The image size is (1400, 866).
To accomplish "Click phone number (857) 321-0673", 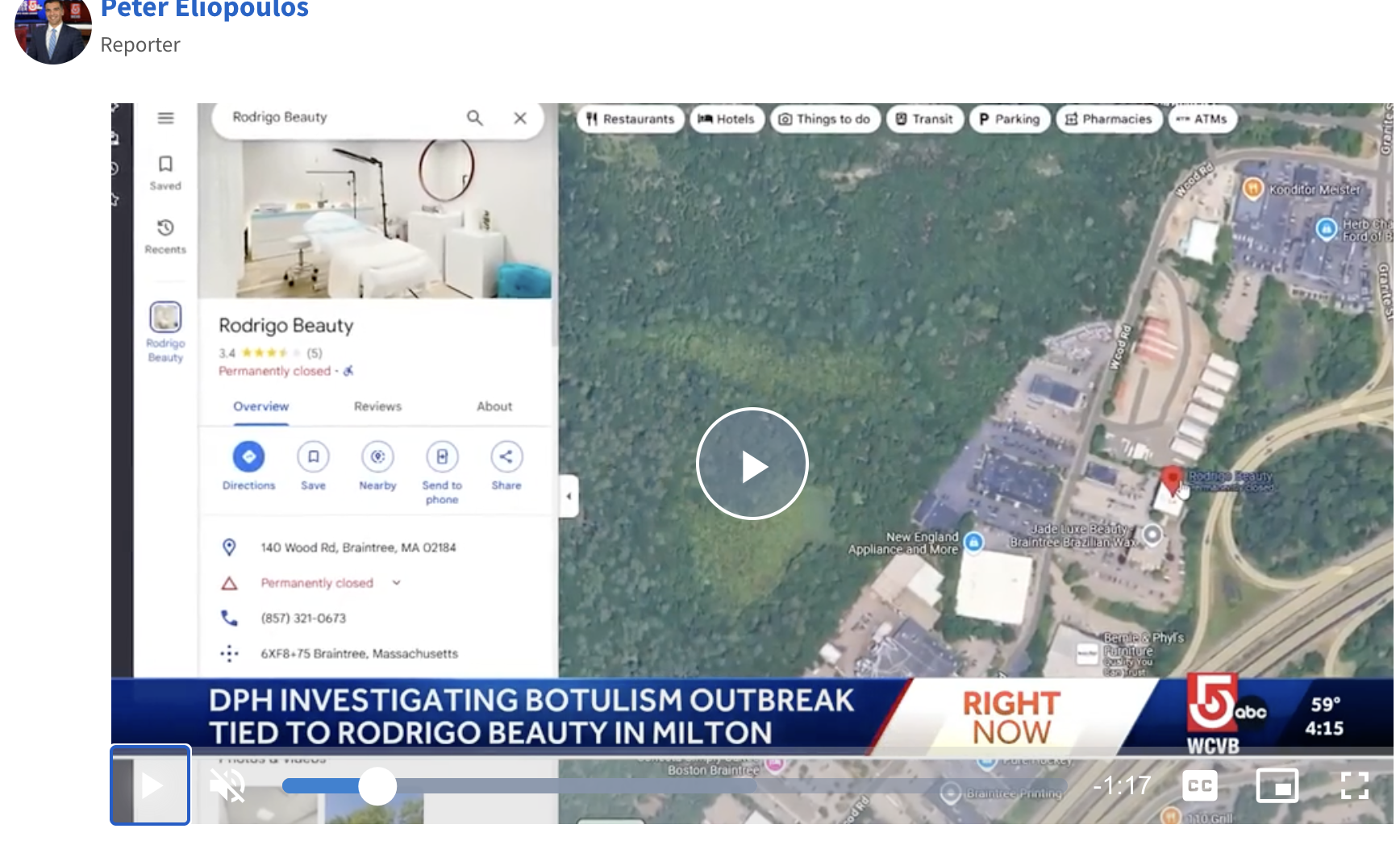I will click(x=303, y=618).
